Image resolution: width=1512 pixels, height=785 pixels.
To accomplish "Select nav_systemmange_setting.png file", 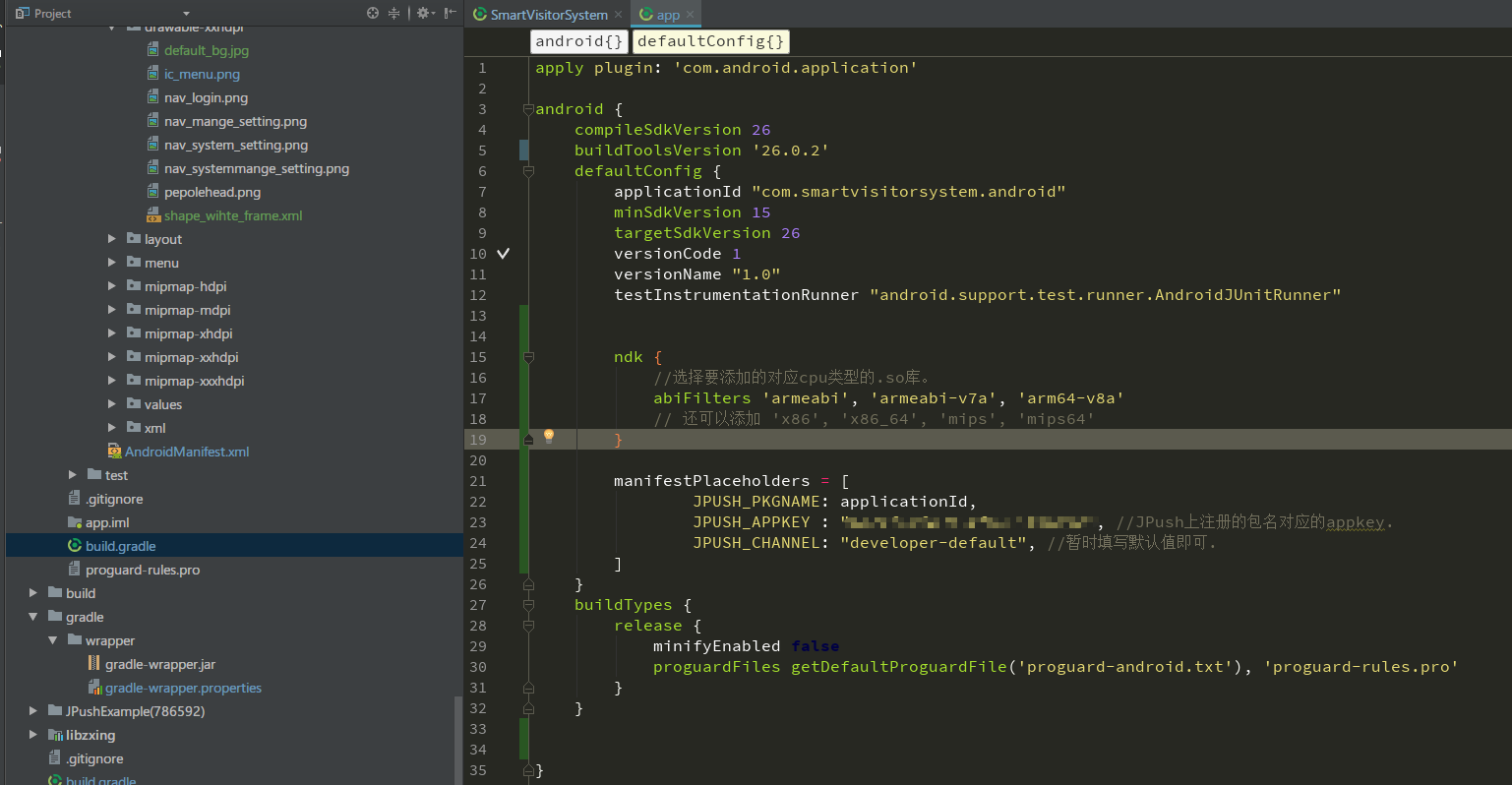I will point(257,168).
